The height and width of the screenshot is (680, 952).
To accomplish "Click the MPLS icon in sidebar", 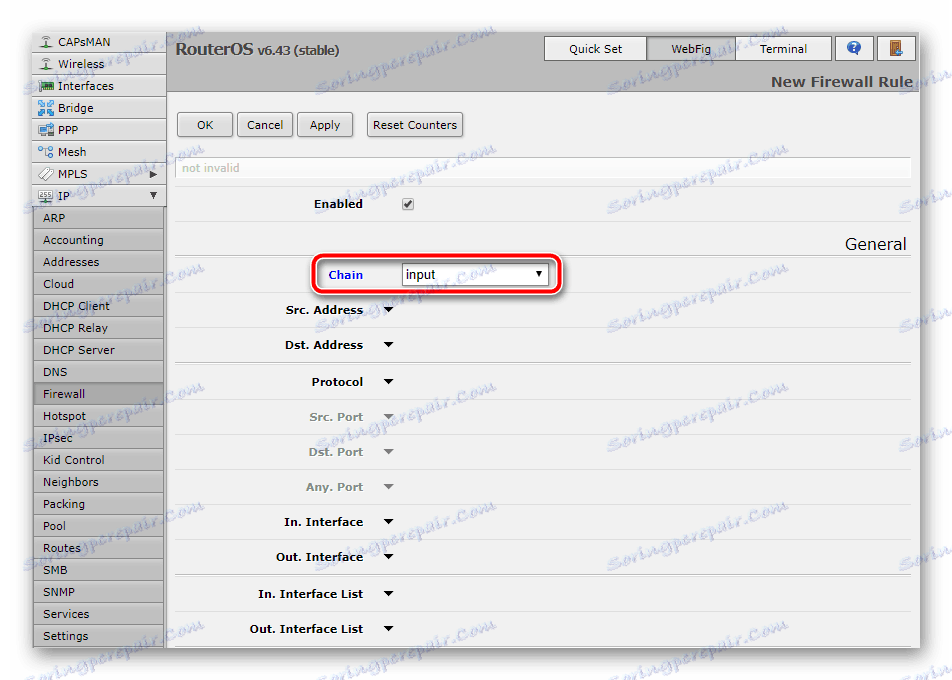I will pyautogui.click(x=46, y=174).
